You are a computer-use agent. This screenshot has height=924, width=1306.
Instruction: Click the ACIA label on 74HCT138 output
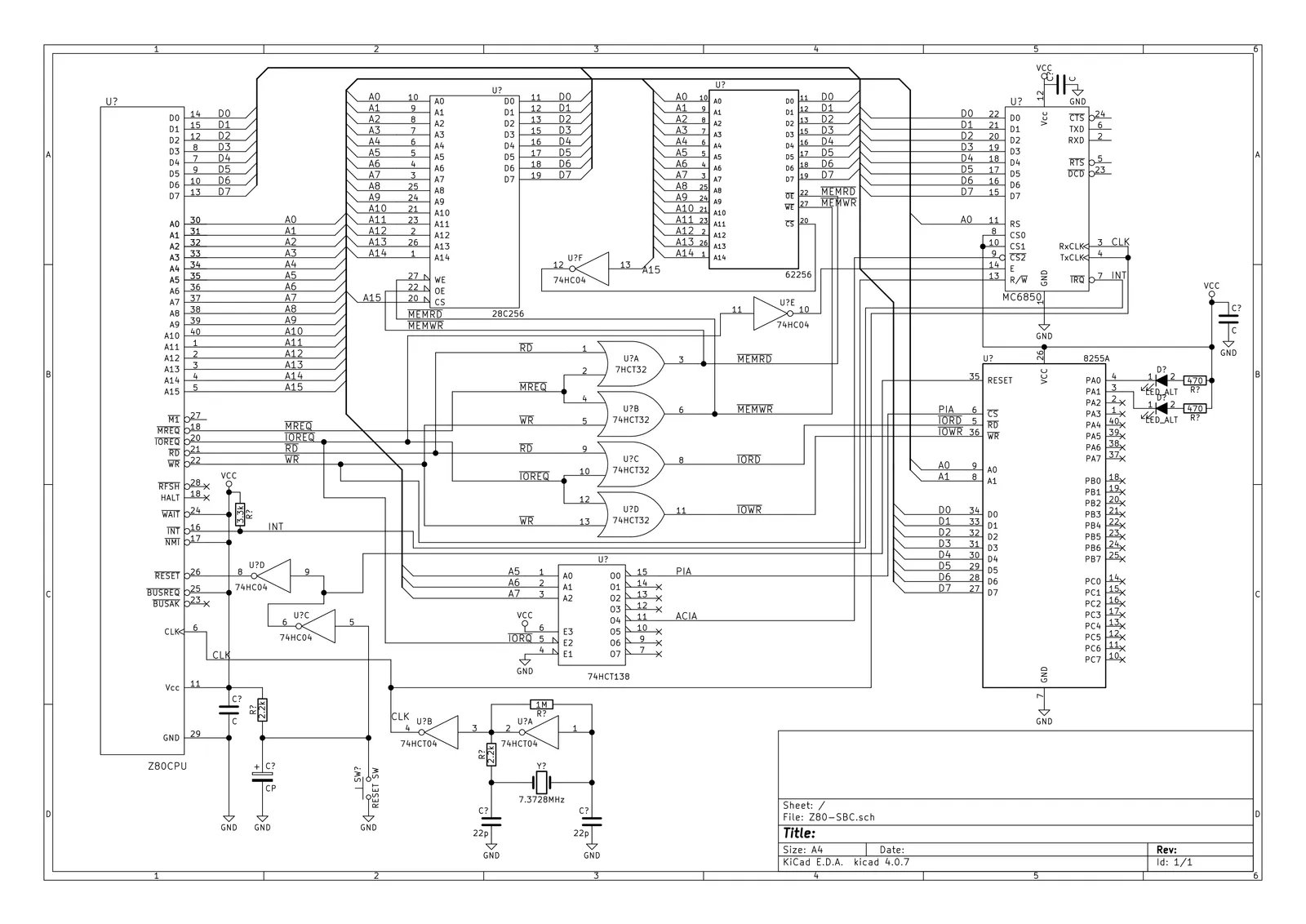pos(686,616)
